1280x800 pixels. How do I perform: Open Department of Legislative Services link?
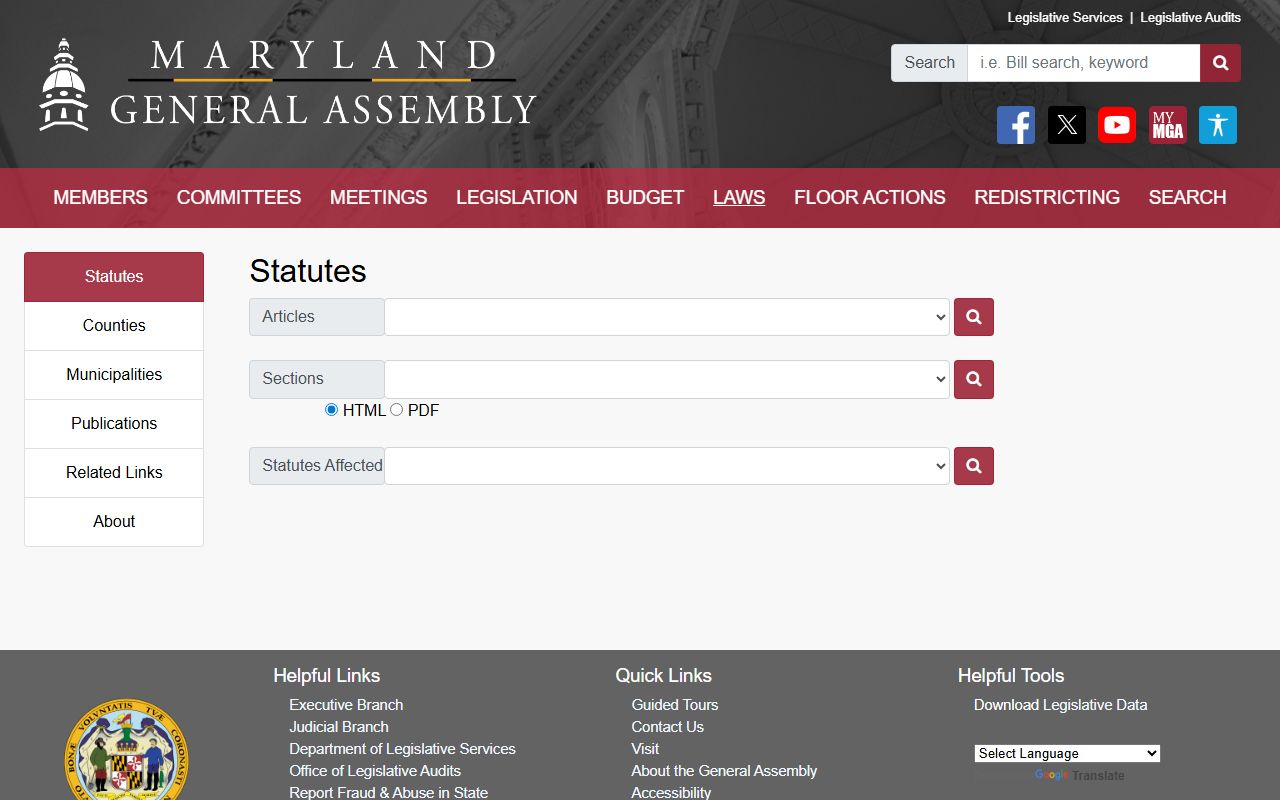(402, 749)
